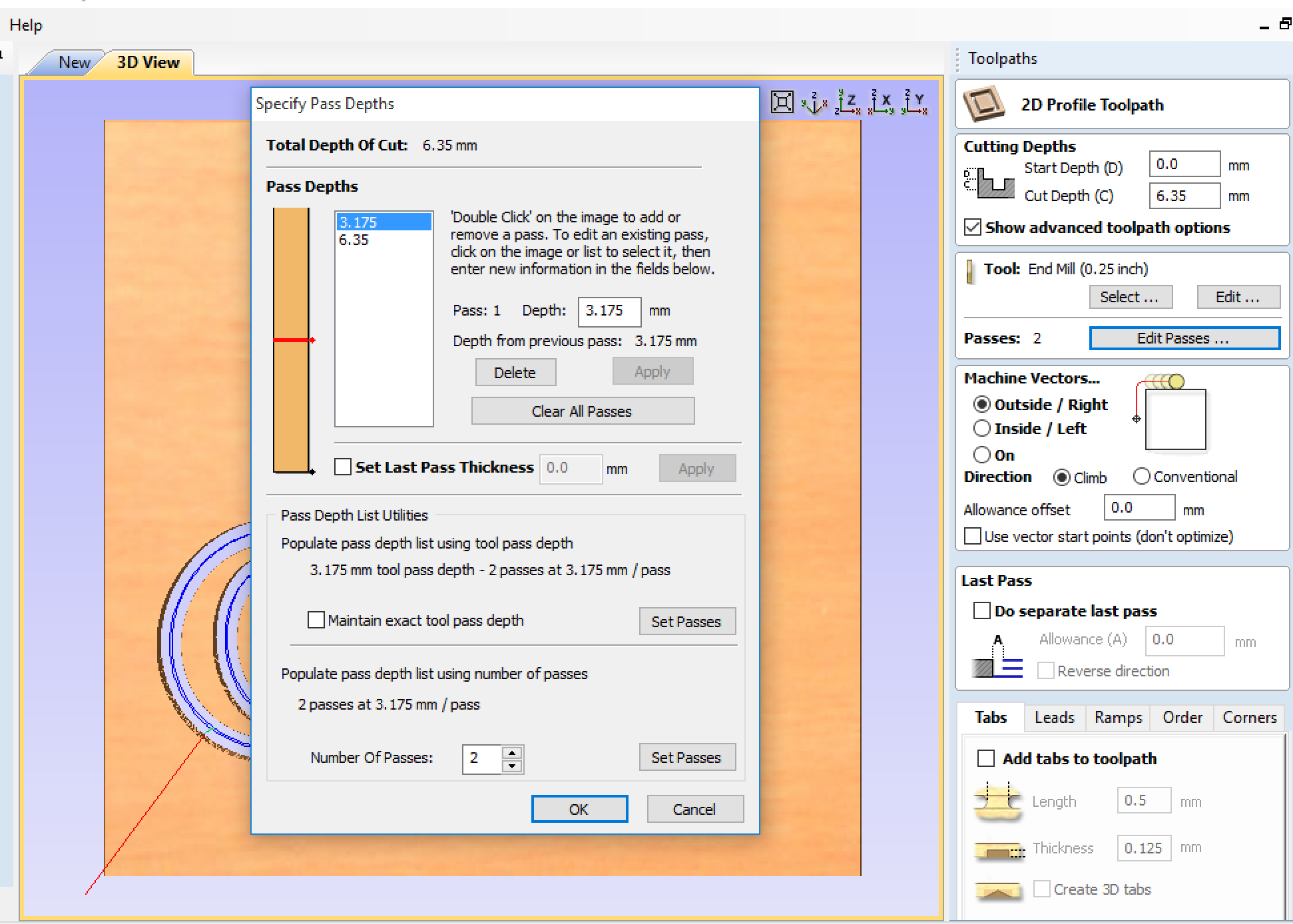
Task: View along the Z axis
Action: click(847, 103)
